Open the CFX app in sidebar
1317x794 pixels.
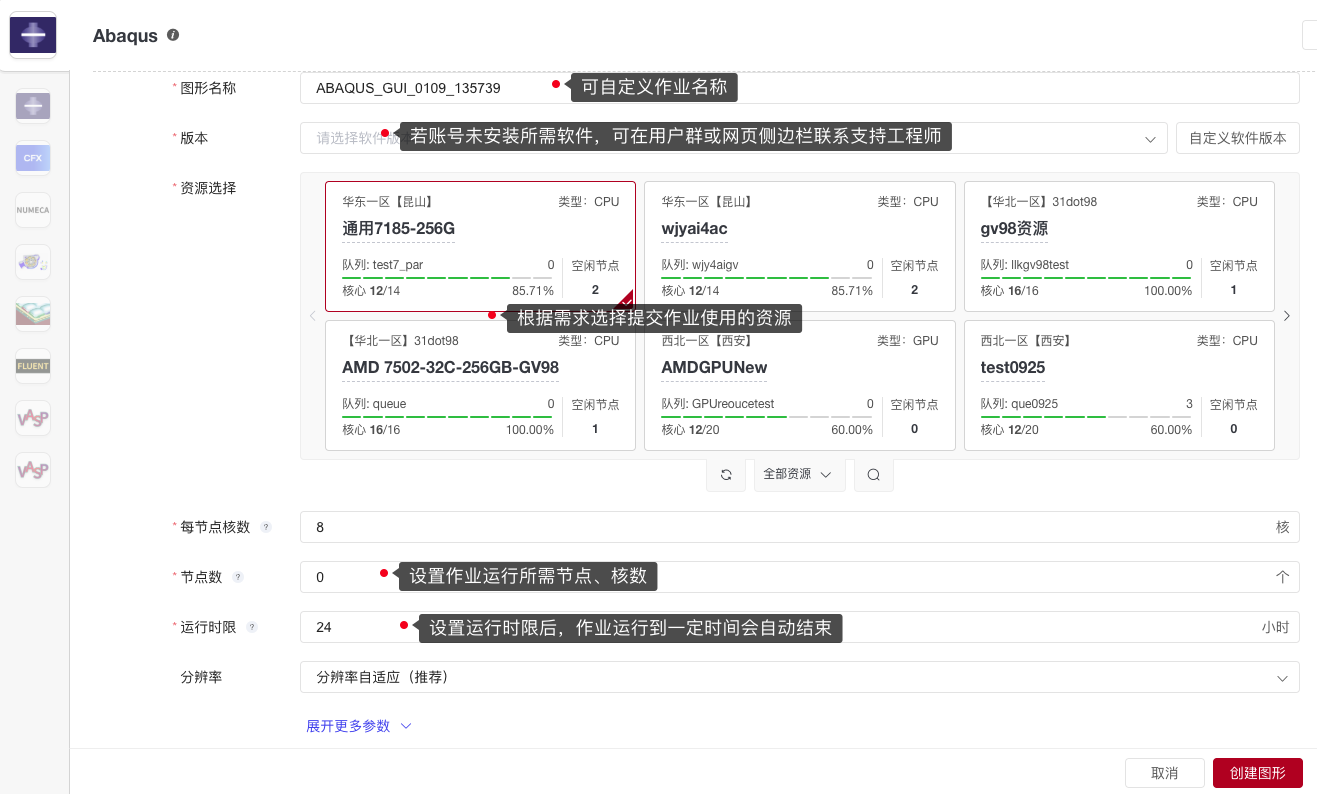(33, 158)
